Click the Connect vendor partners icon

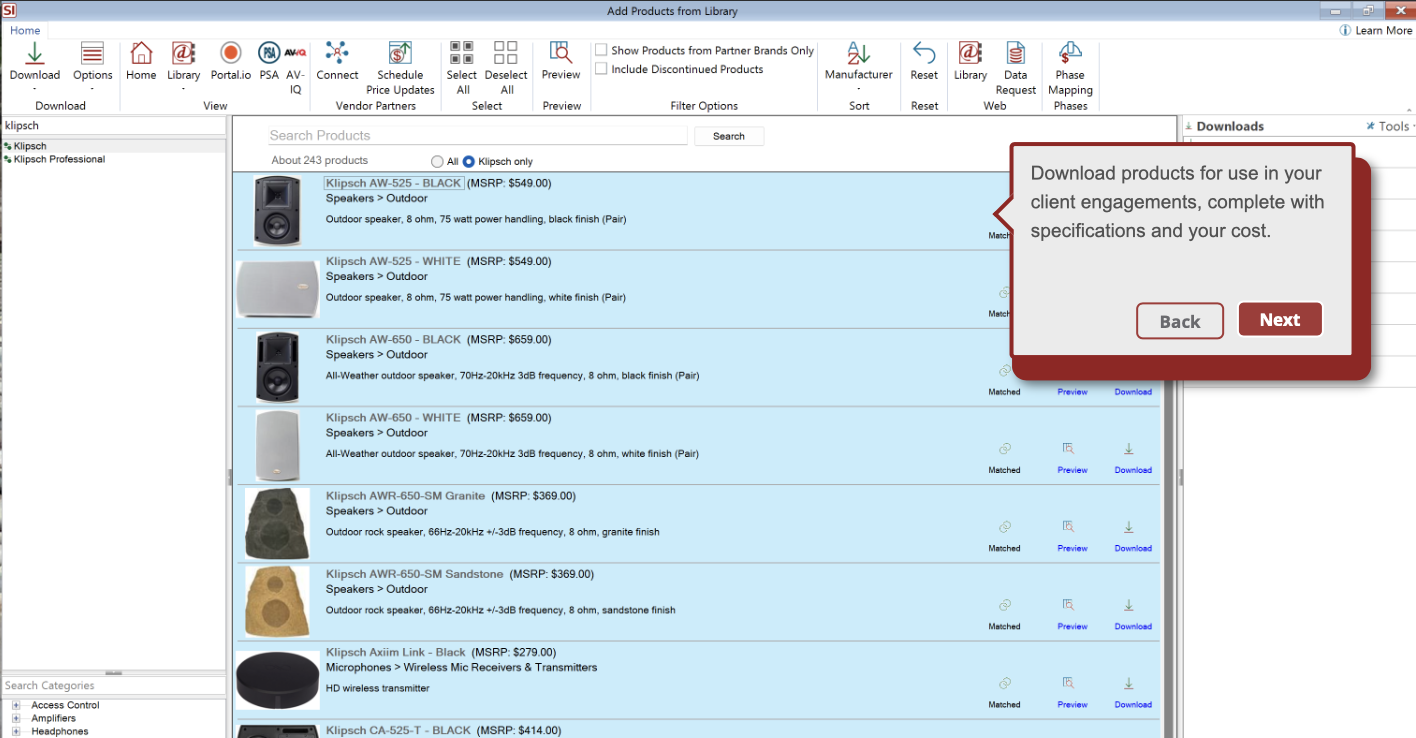337,54
